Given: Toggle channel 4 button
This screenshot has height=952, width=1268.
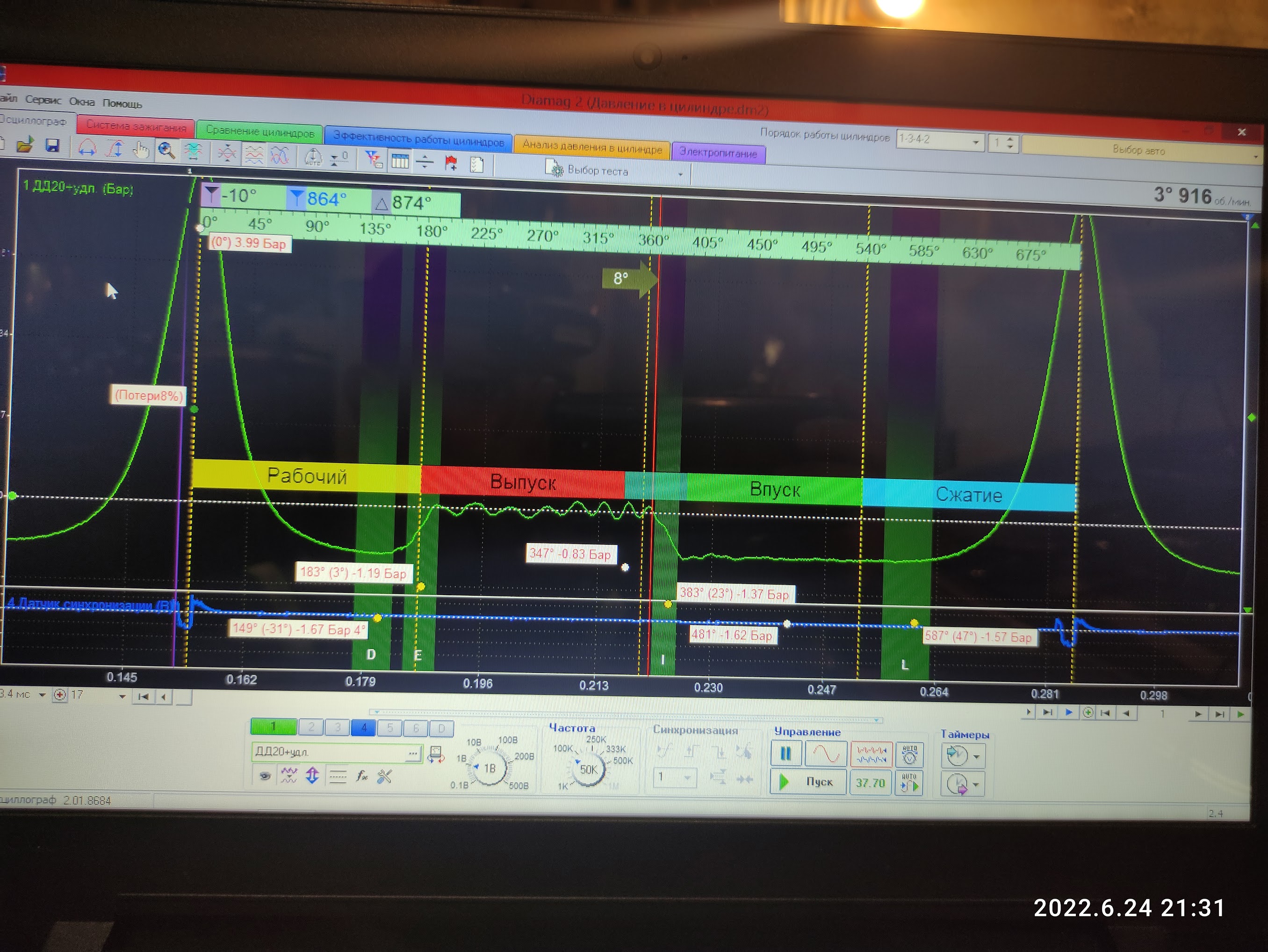Looking at the screenshot, I should click(x=363, y=728).
